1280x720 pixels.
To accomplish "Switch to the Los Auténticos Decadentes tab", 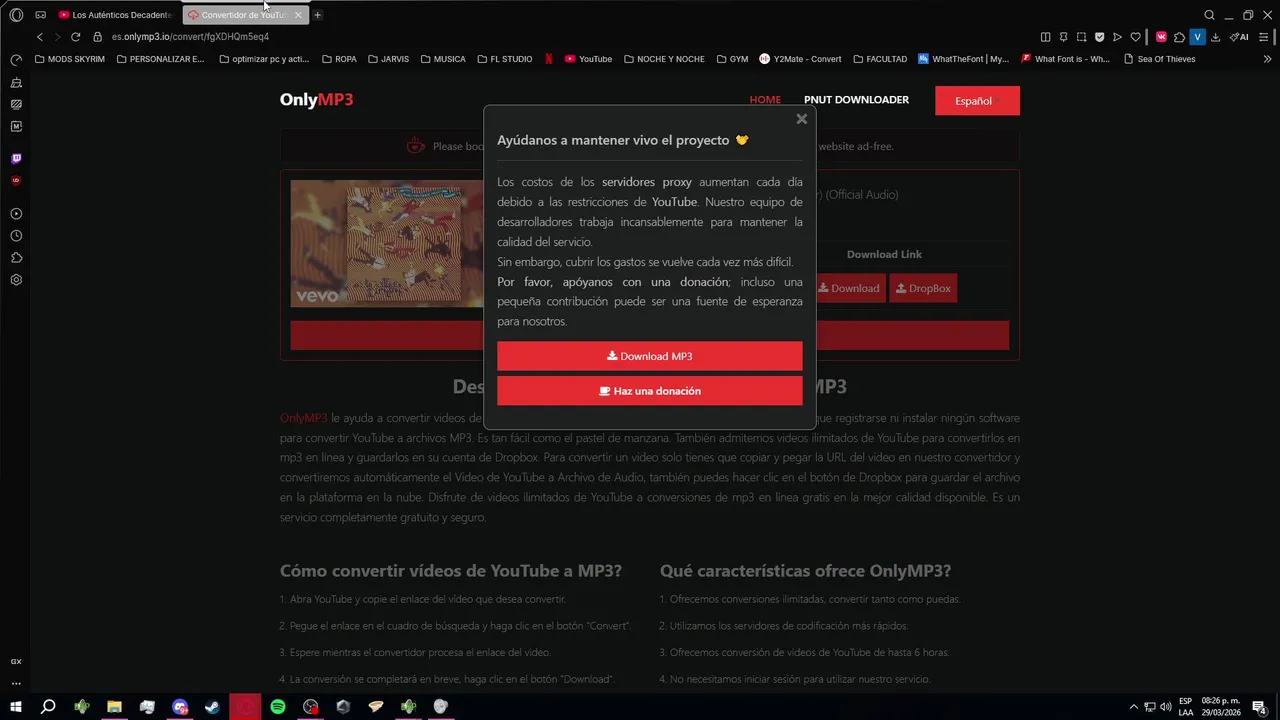I will (115, 15).
